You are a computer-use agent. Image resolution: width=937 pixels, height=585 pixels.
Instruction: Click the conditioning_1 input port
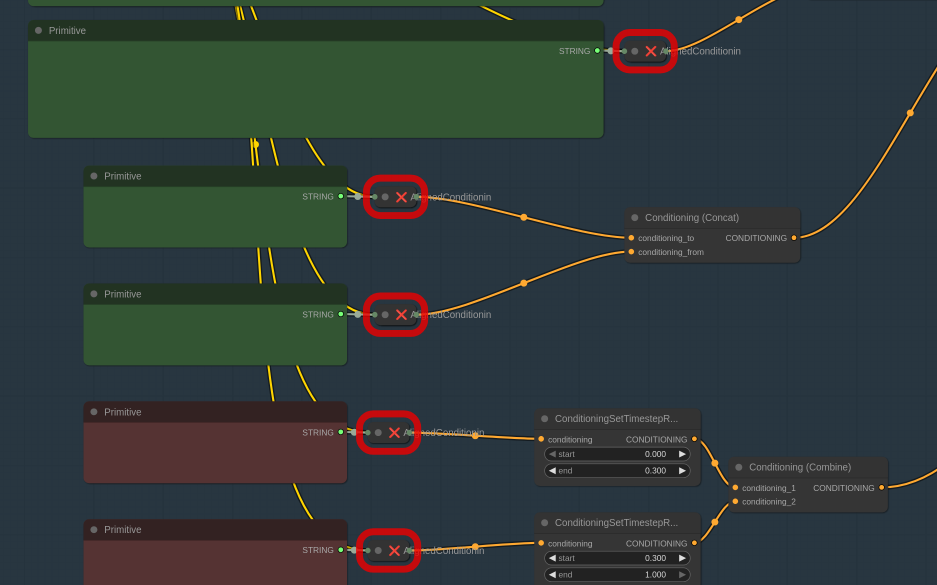[735, 488]
